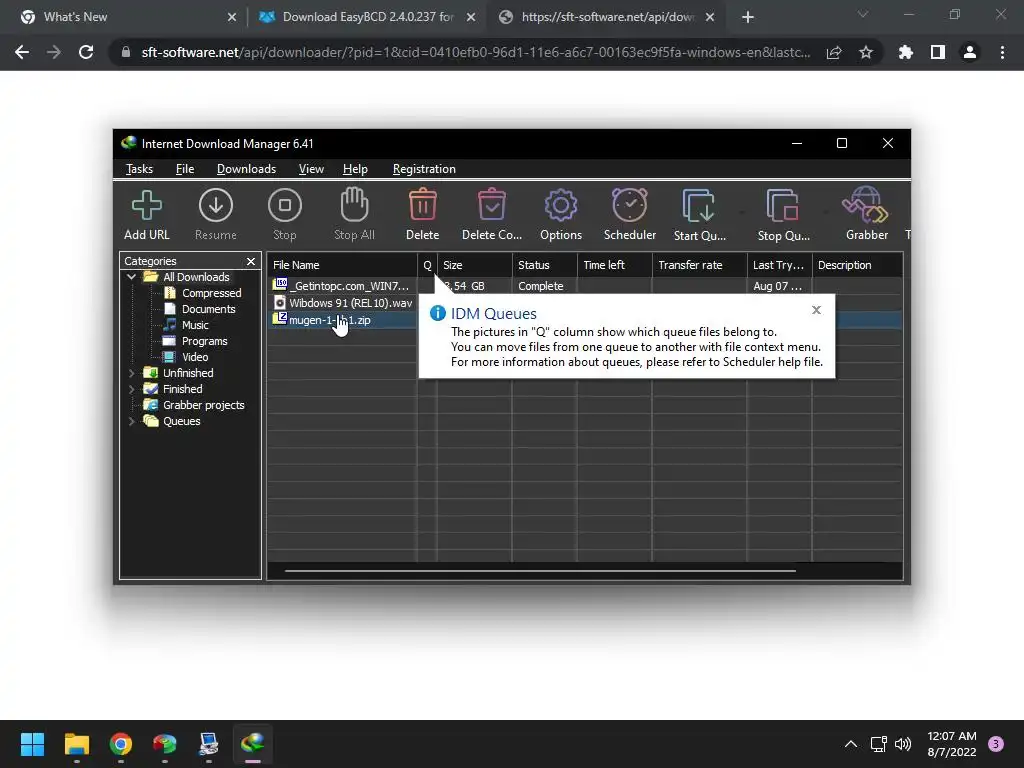Select the Finished category label
Viewport: 1024px width, 768px height.
pos(182,389)
